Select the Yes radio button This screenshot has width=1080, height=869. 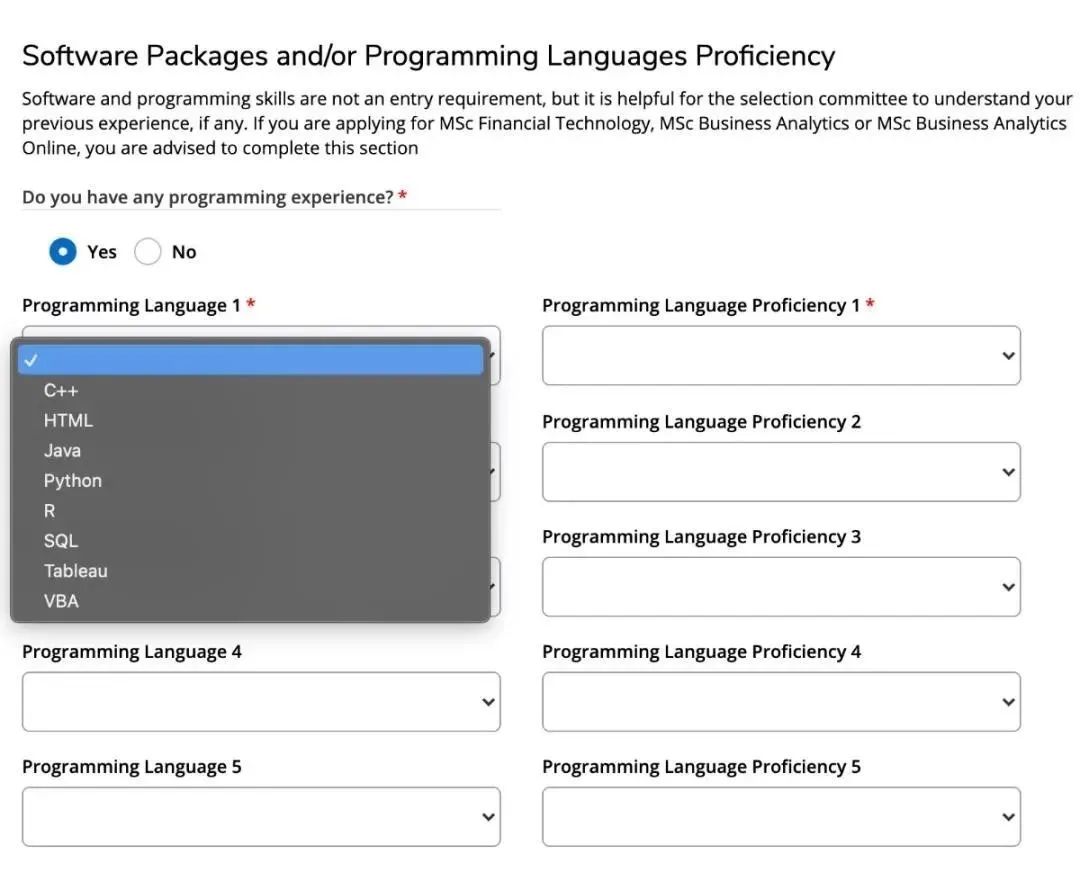point(63,251)
